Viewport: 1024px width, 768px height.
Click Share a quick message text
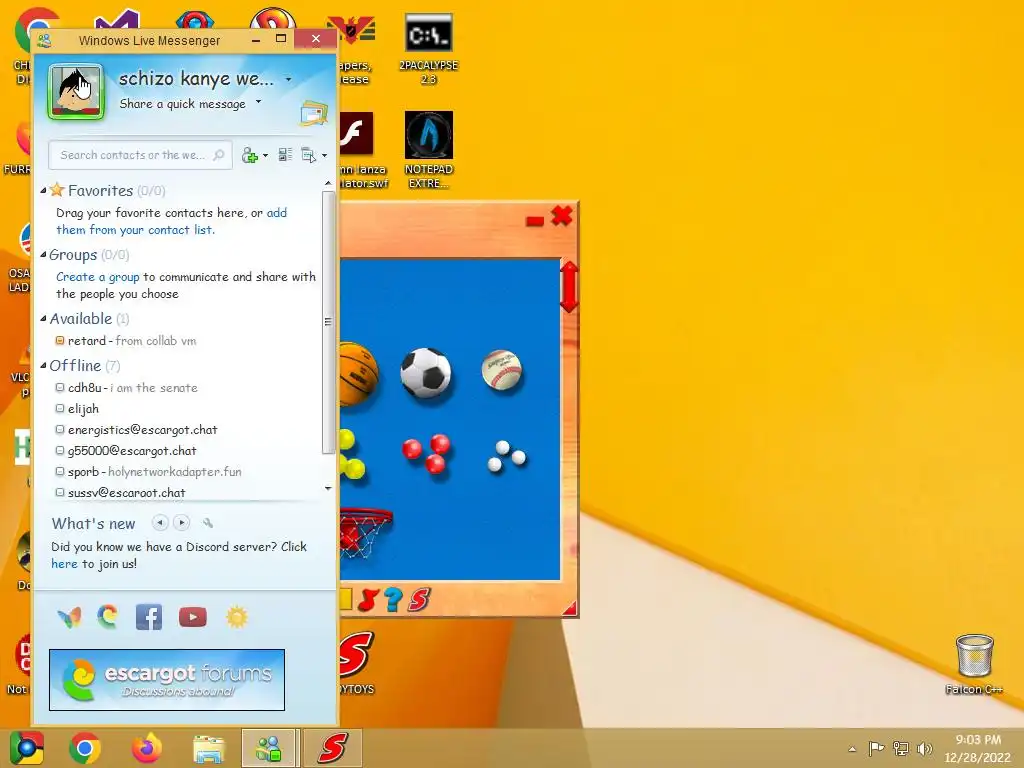point(182,104)
